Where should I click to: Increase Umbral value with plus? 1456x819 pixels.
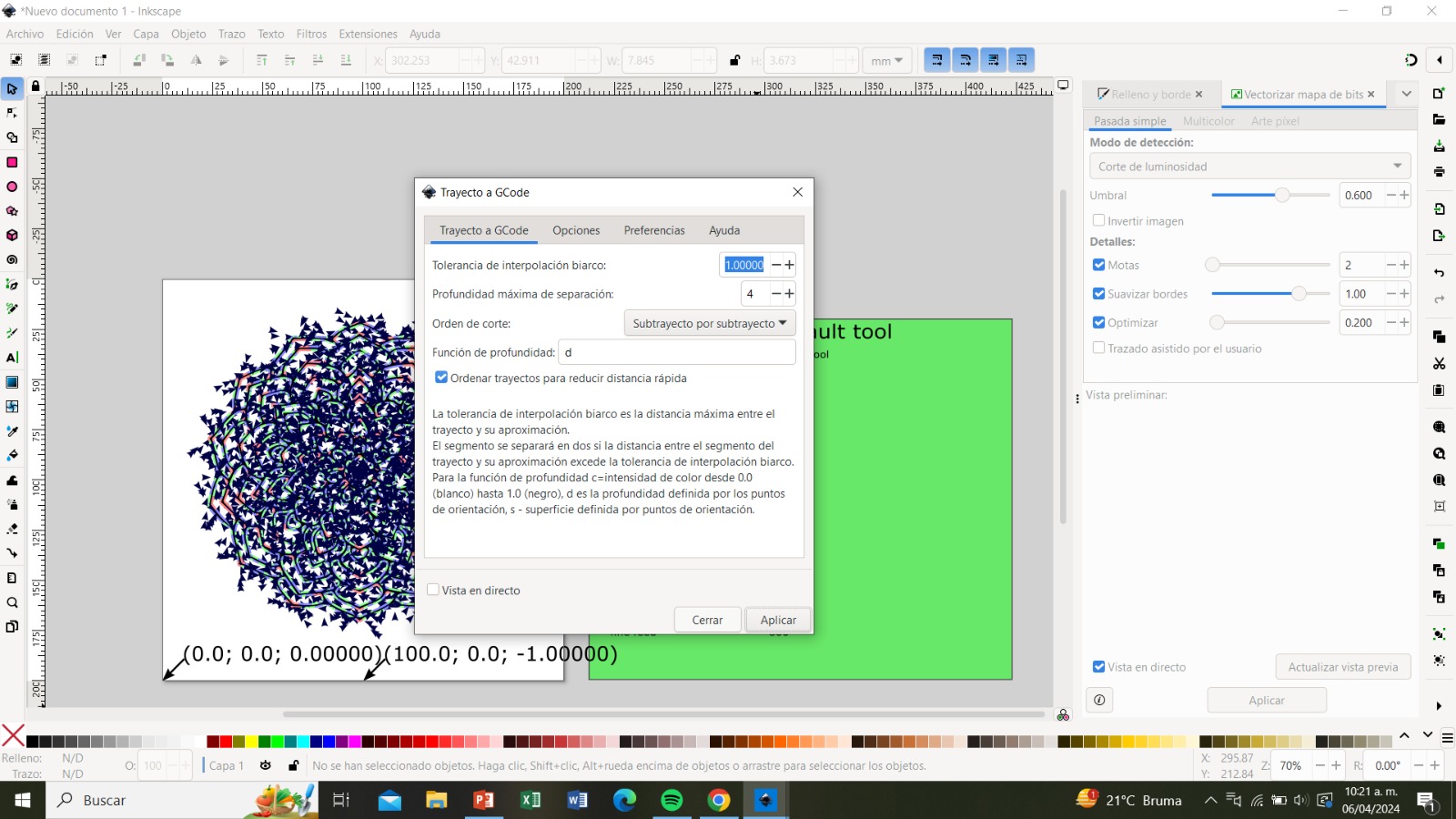1404,195
